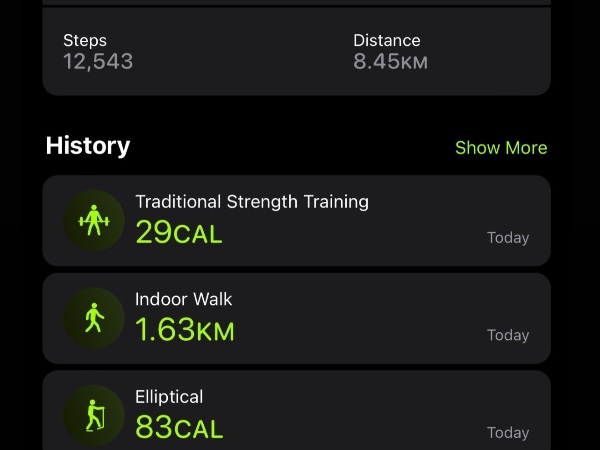Click Today on the Indoor Walk row
This screenshot has height=450, width=600.
[507, 335]
